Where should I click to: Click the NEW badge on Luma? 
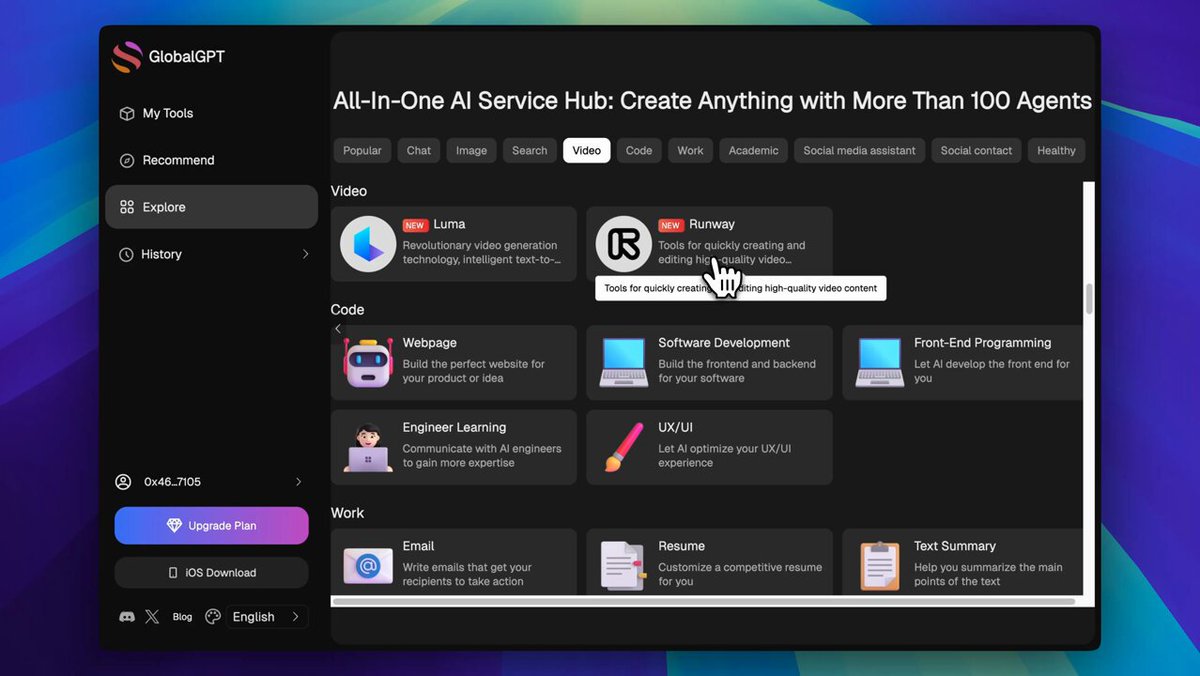tap(415, 226)
